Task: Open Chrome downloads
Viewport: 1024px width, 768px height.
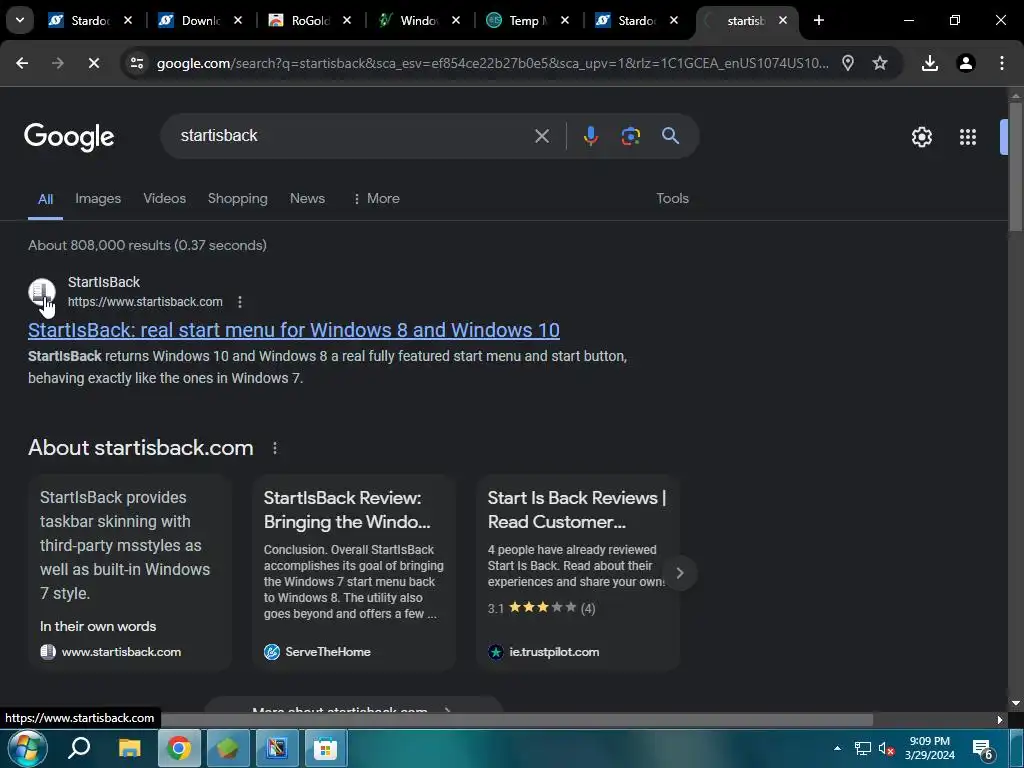Action: 929,63
